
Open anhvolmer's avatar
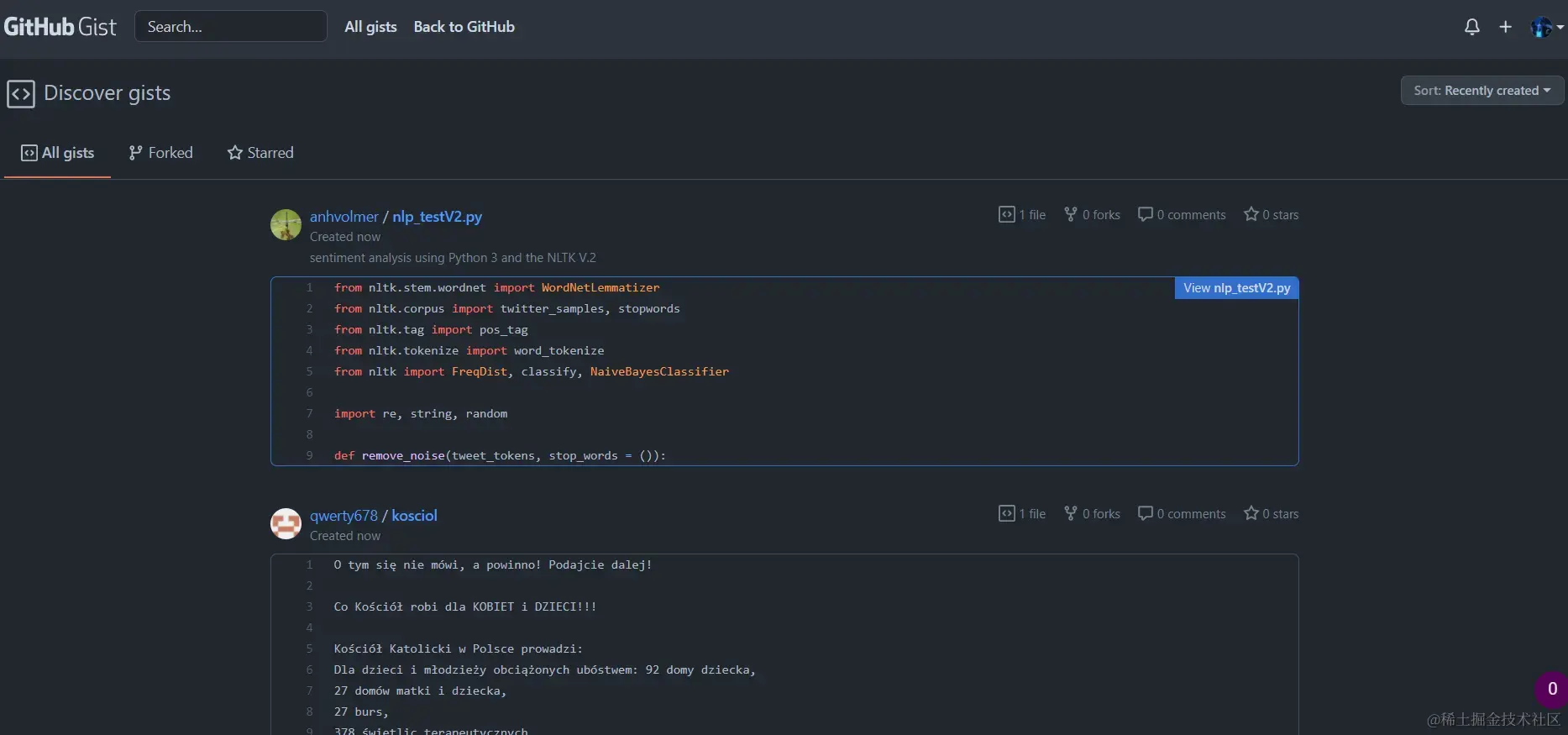(286, 224)
